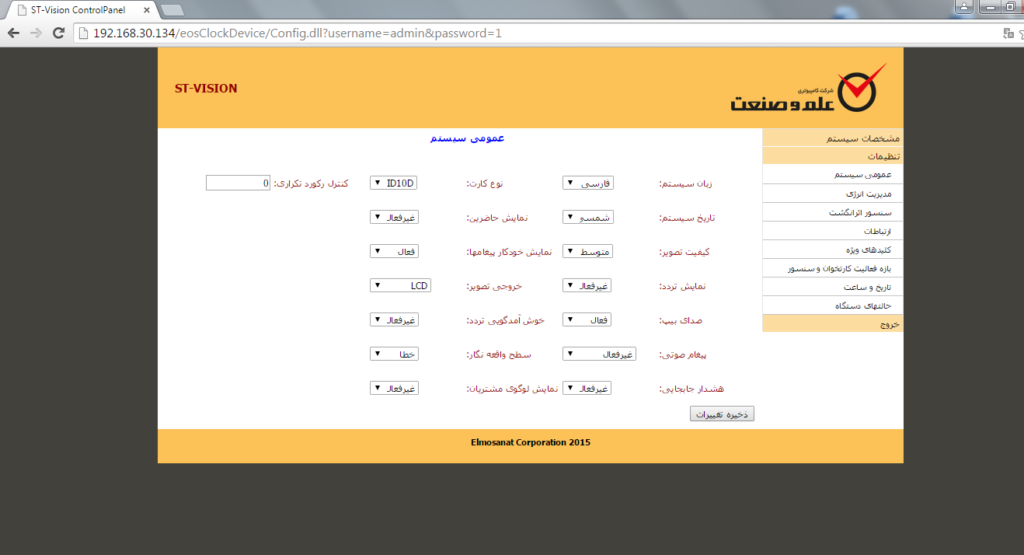Click the زبان سیستم label
The height and width of the screenshot is (555, 1024).
[x=685, y=184]
